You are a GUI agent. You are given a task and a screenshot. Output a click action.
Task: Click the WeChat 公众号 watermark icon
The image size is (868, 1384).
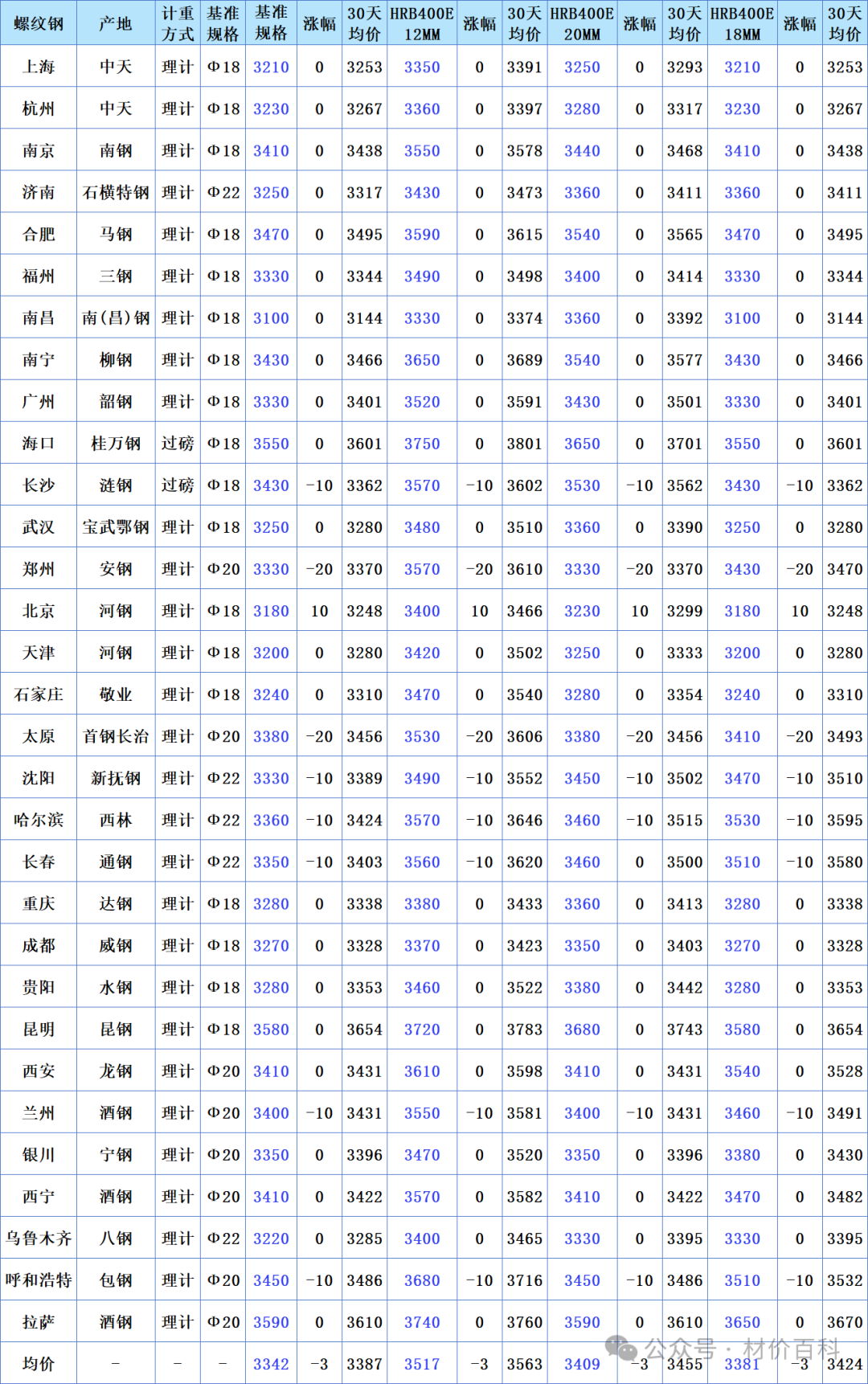(622, 1349)
